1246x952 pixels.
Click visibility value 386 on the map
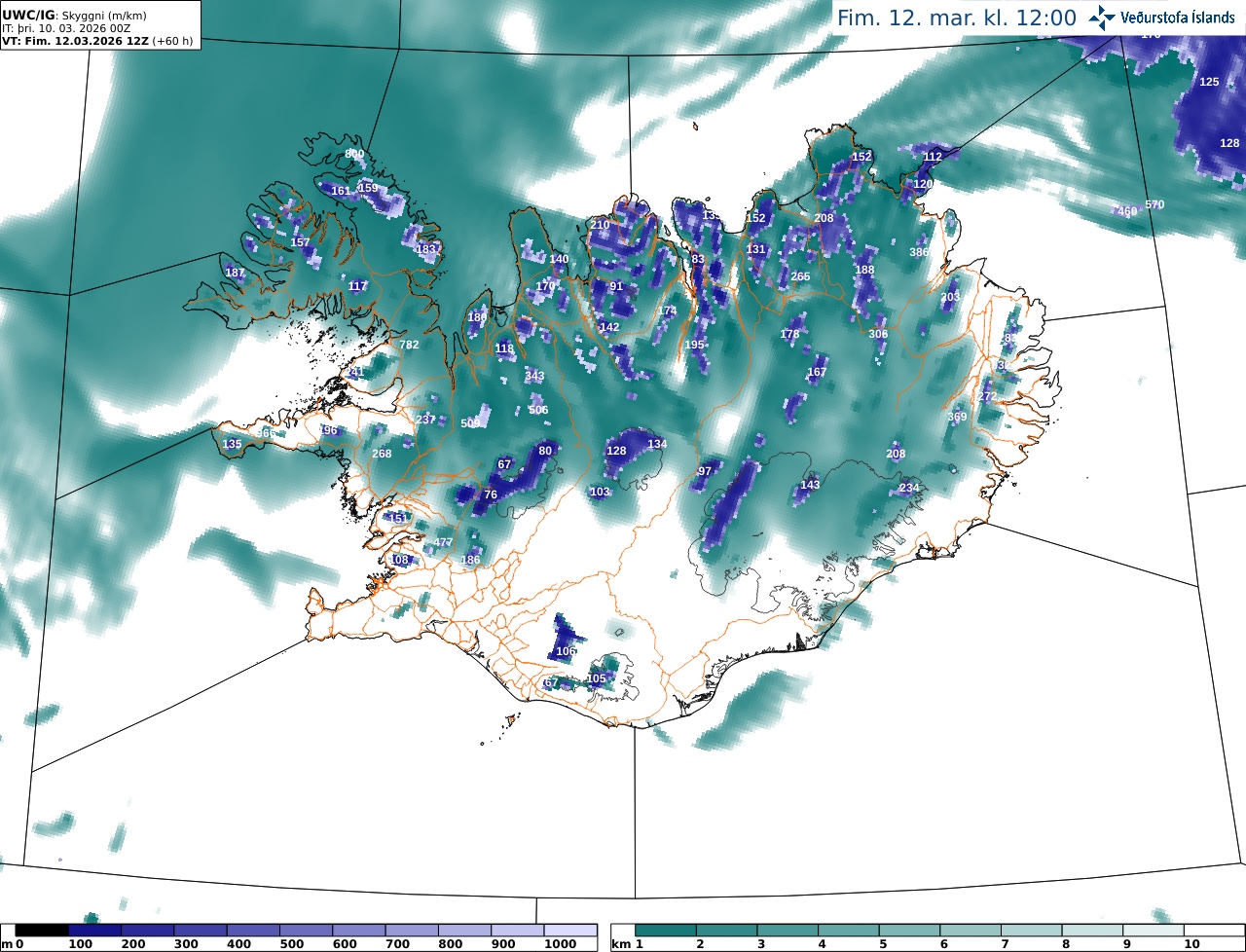(919, 252)
